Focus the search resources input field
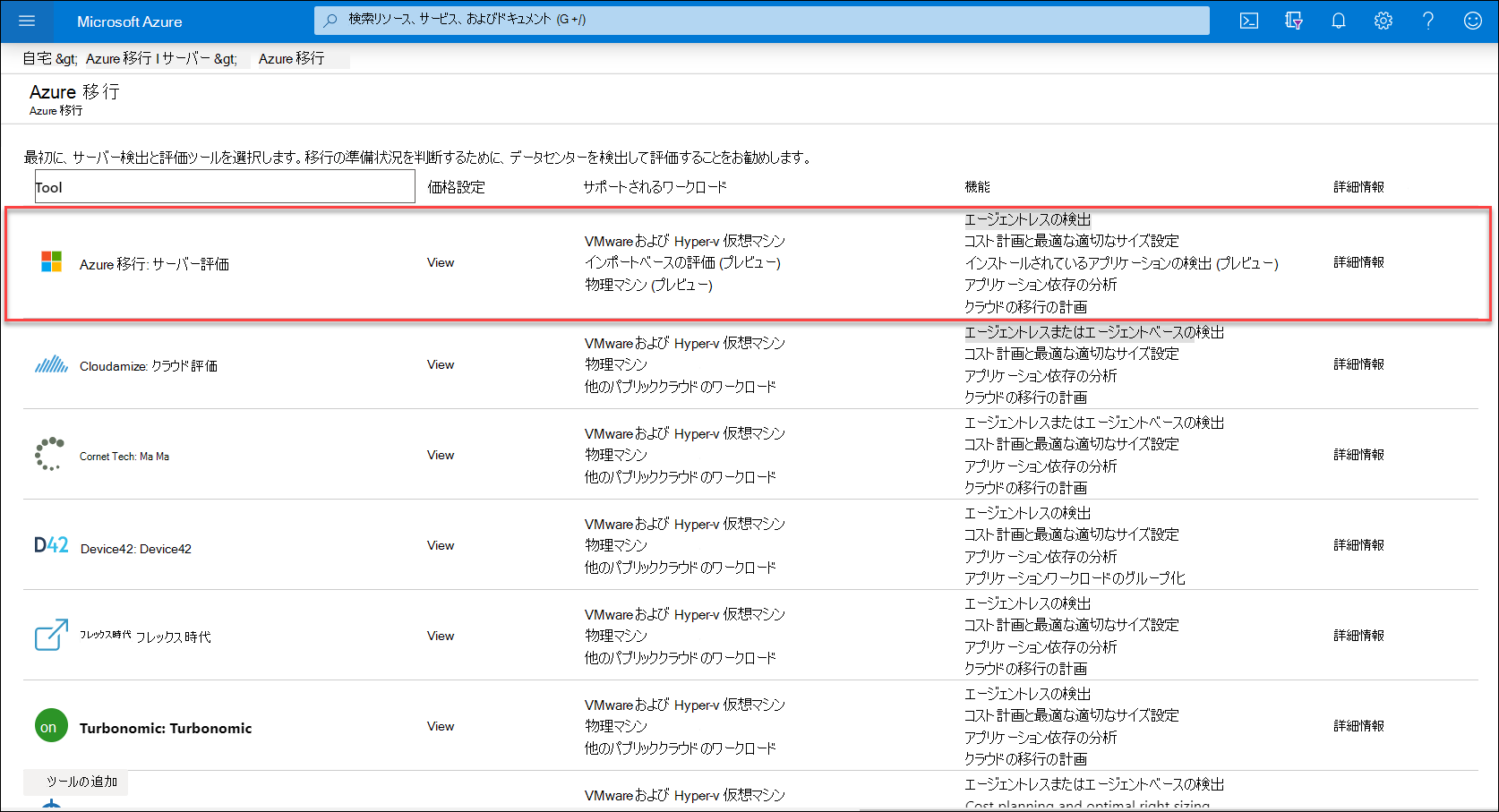The height and width of the screenshot is (812, 1499). [761, 20]
